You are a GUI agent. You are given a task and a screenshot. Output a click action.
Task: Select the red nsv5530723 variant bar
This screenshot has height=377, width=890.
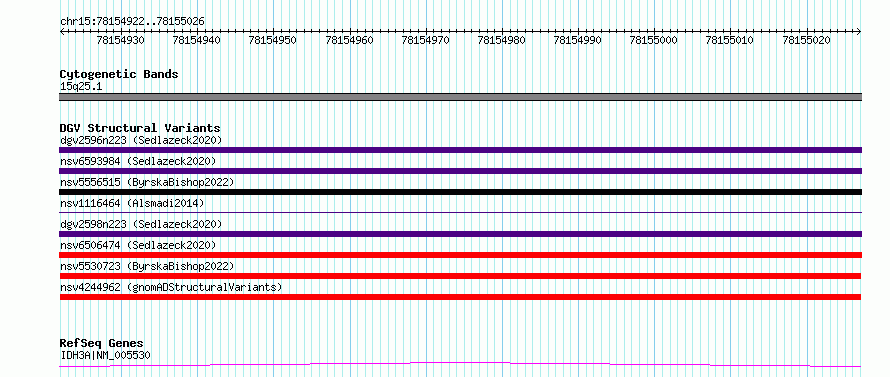point(460,276)
